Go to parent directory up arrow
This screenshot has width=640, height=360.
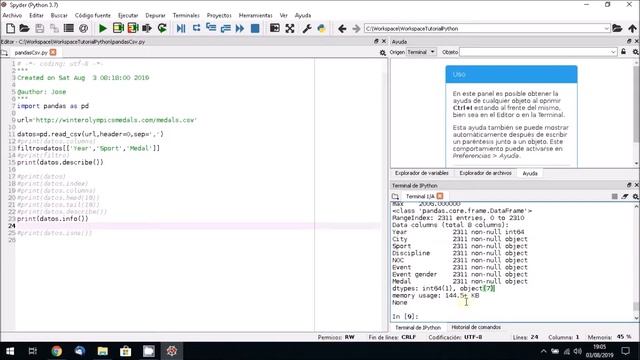click(x=632, y=28)
